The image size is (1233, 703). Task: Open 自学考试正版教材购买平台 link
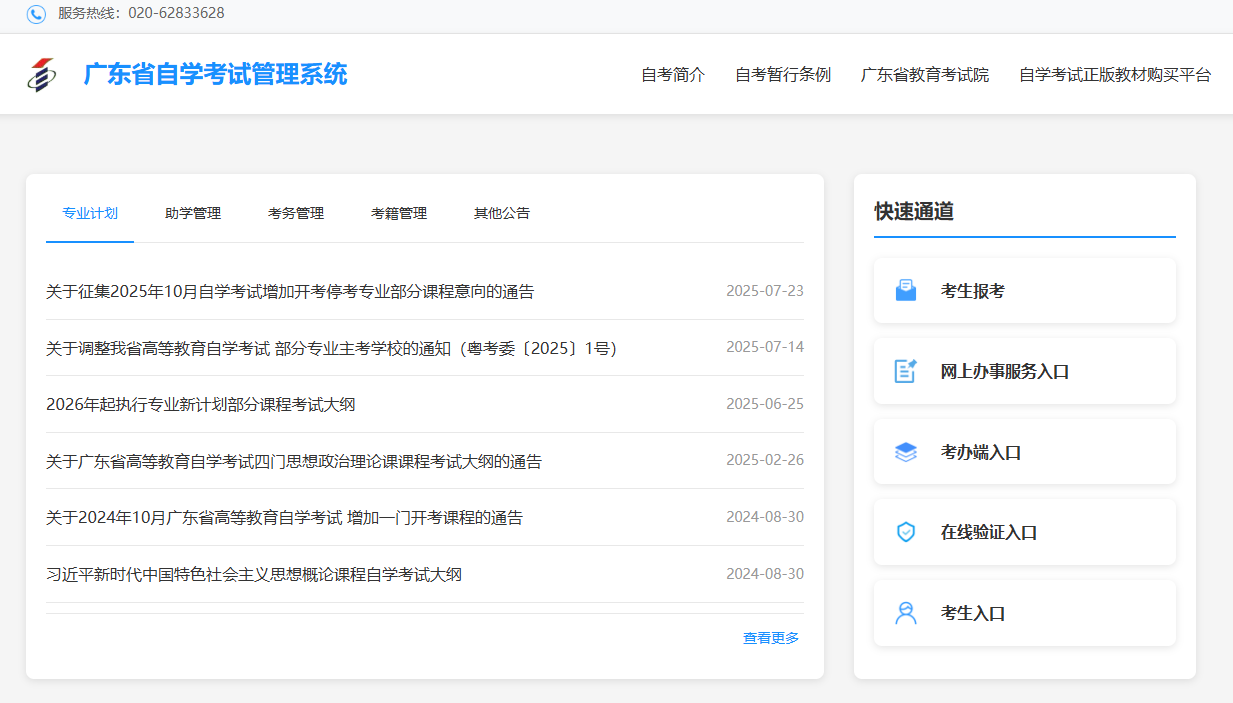[x=1115, y=75]
